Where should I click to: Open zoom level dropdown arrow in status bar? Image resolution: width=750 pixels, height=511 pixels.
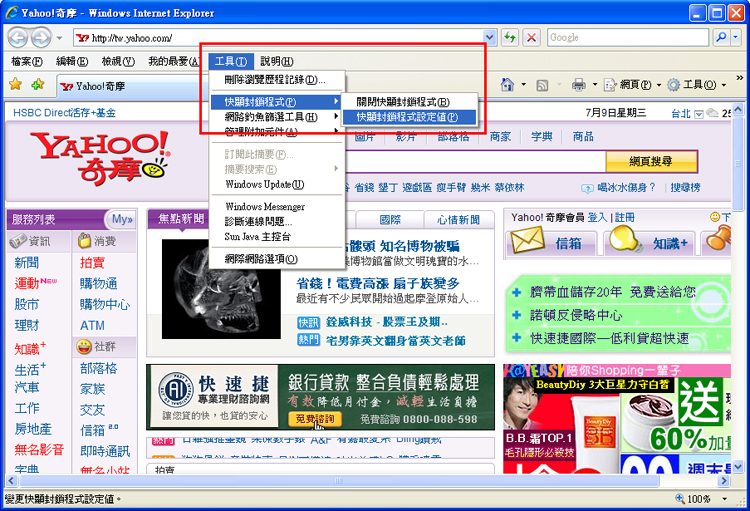[725, 499]
